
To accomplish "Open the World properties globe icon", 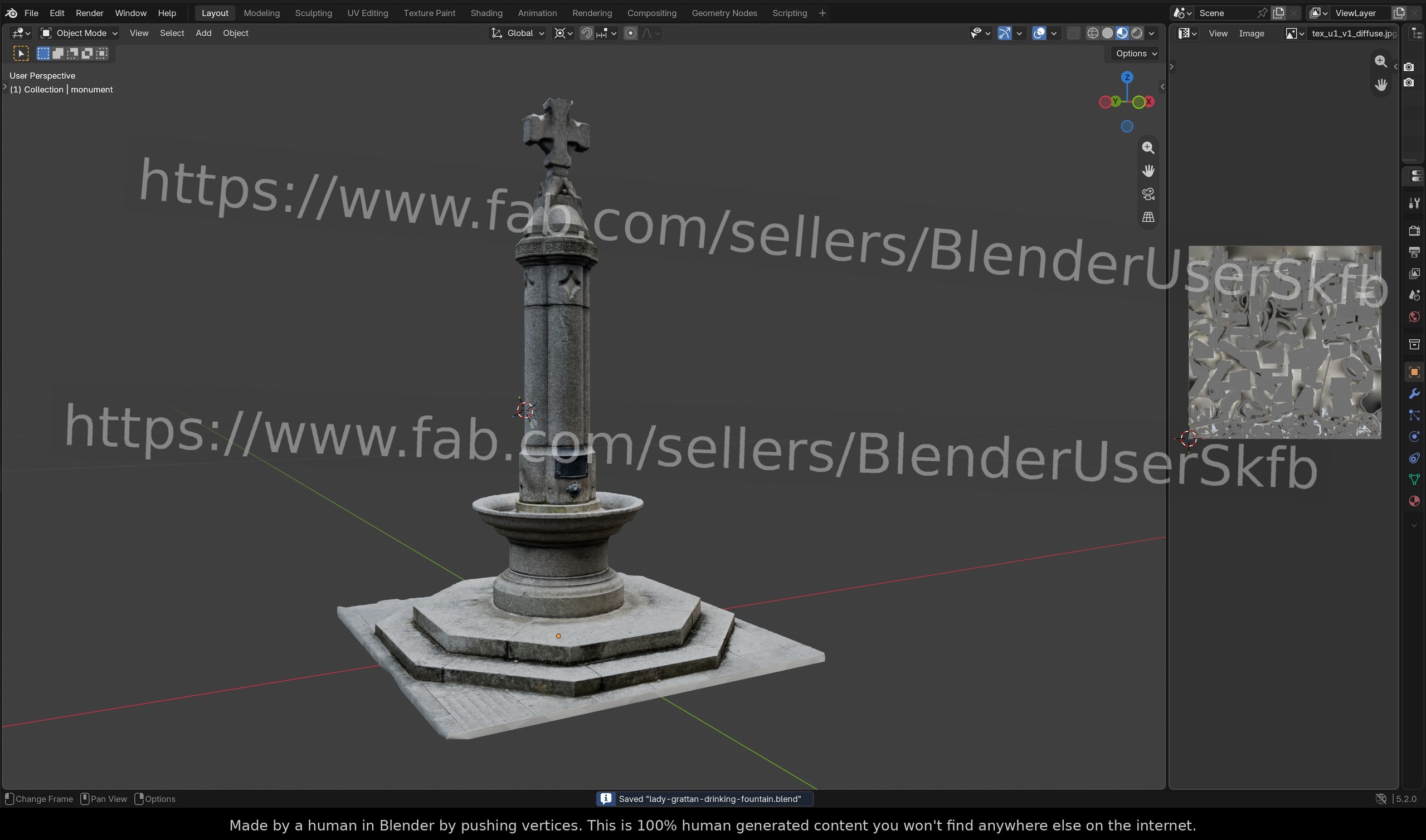I will (1414, 317).
